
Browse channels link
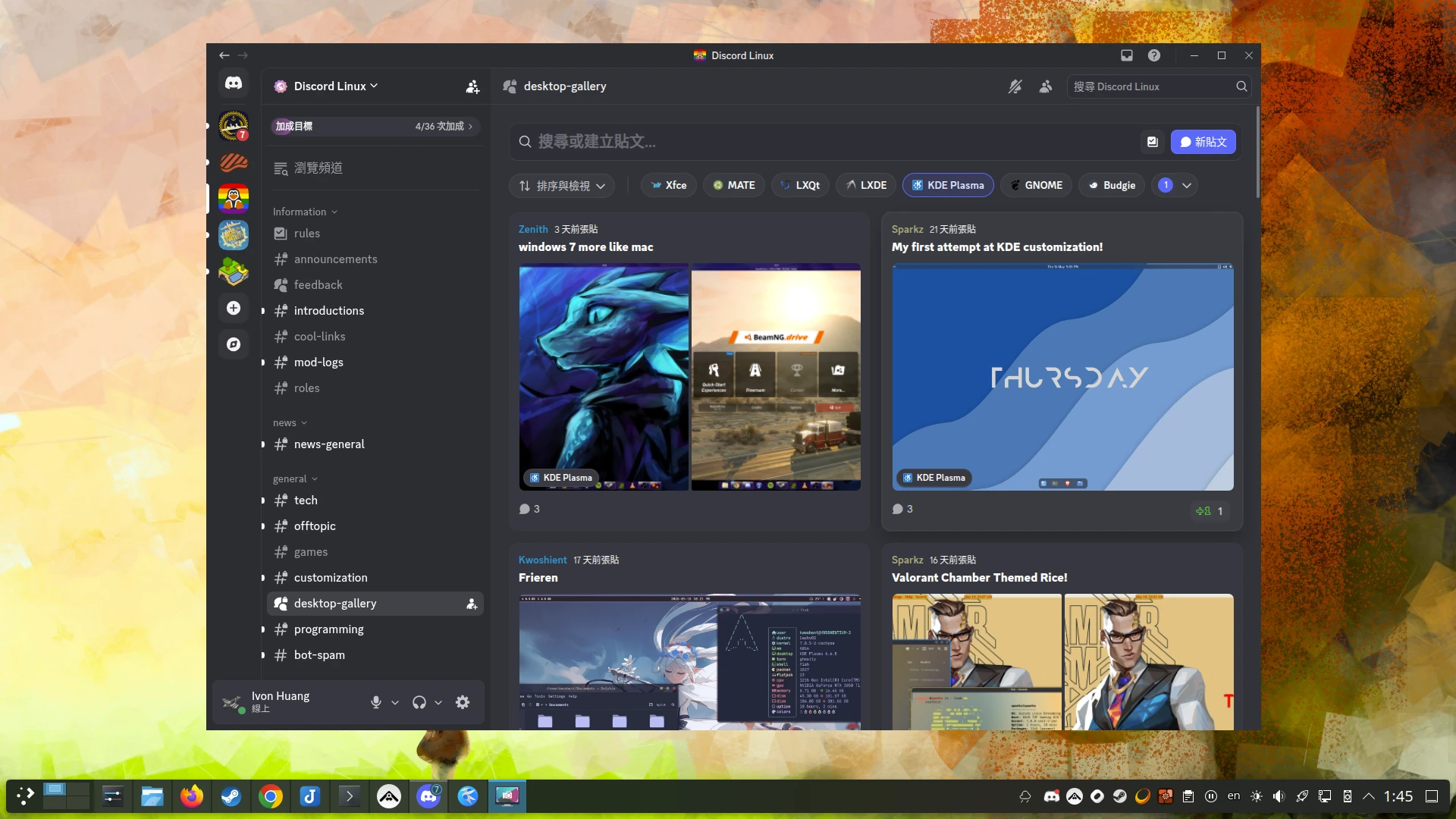pos(375,168)
